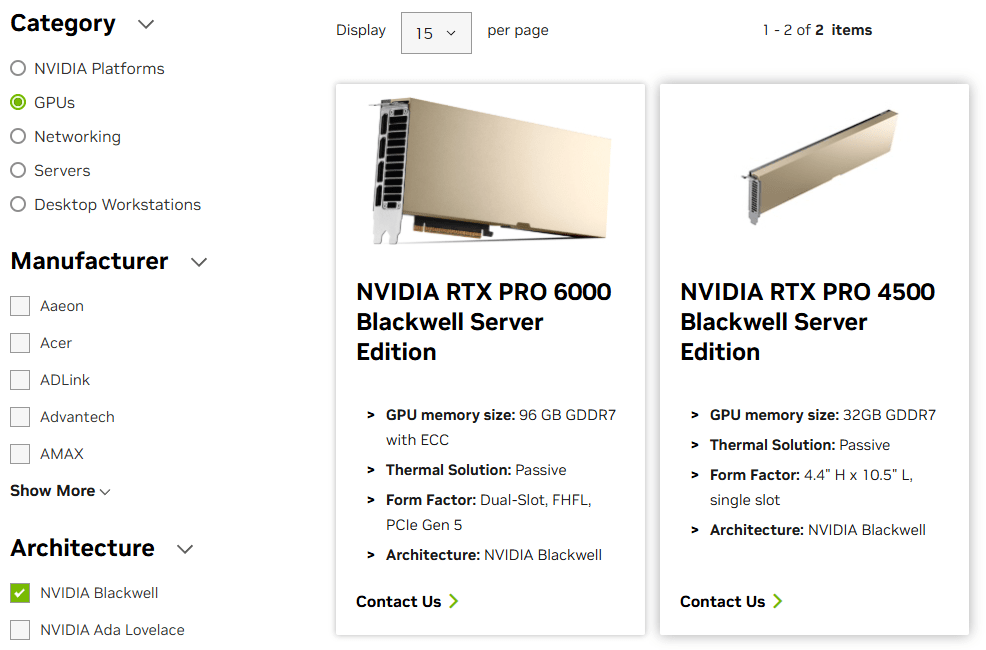This screenshot has width=986, height=650.
Task: Click Contact Us for RTX PRO 4500
Action: [x=731, y=602]
